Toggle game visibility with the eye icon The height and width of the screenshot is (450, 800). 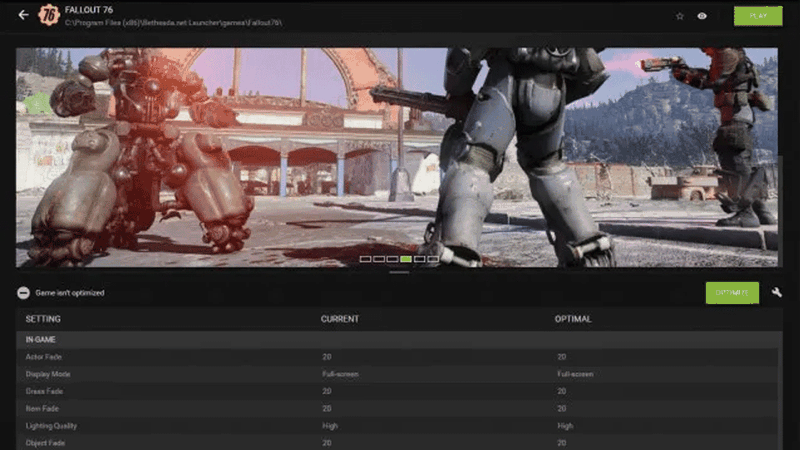(702, 16)
